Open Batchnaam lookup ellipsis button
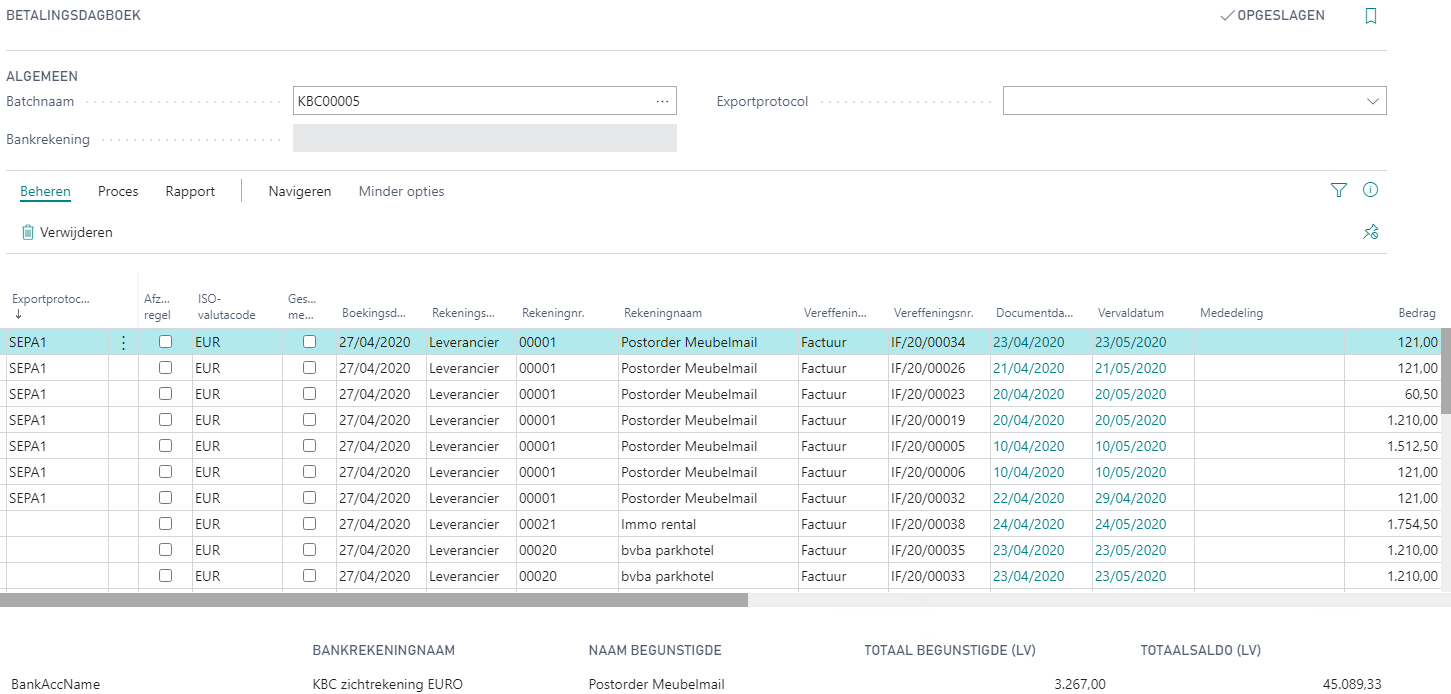The width and height of the screenshot is (1451, 694). [662, 101]
